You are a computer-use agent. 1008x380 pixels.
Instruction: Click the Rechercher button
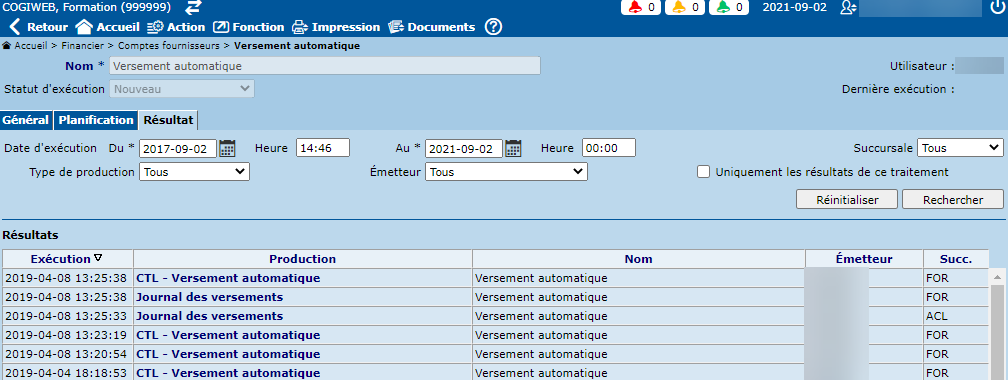(953, 199)
